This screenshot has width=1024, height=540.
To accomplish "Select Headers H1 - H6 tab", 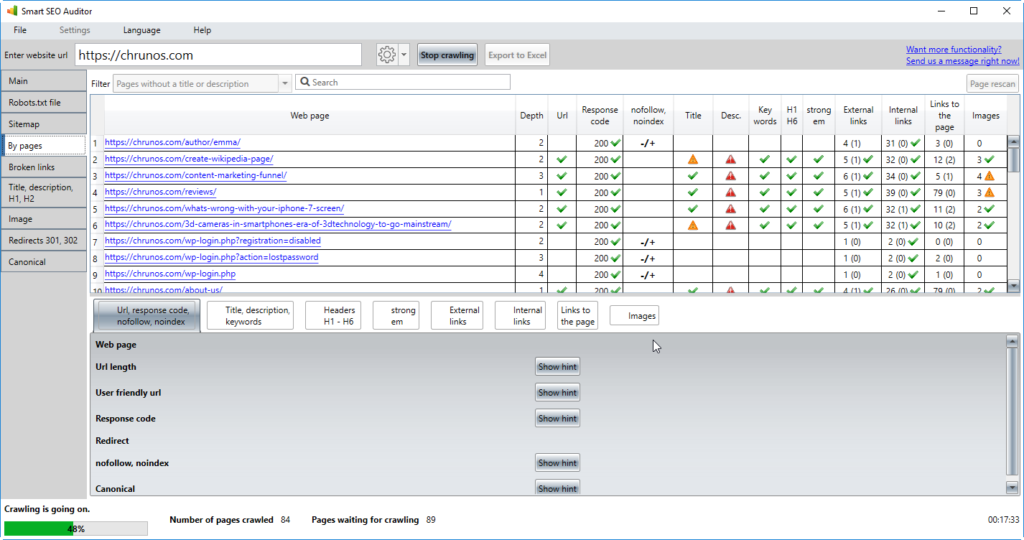I will tap(333, 316).
